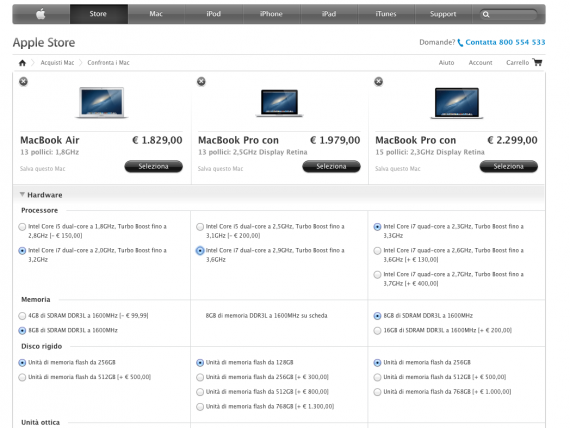Click the Processore section label
Screen dimensions: 570x428
click(x=39, y=211)
